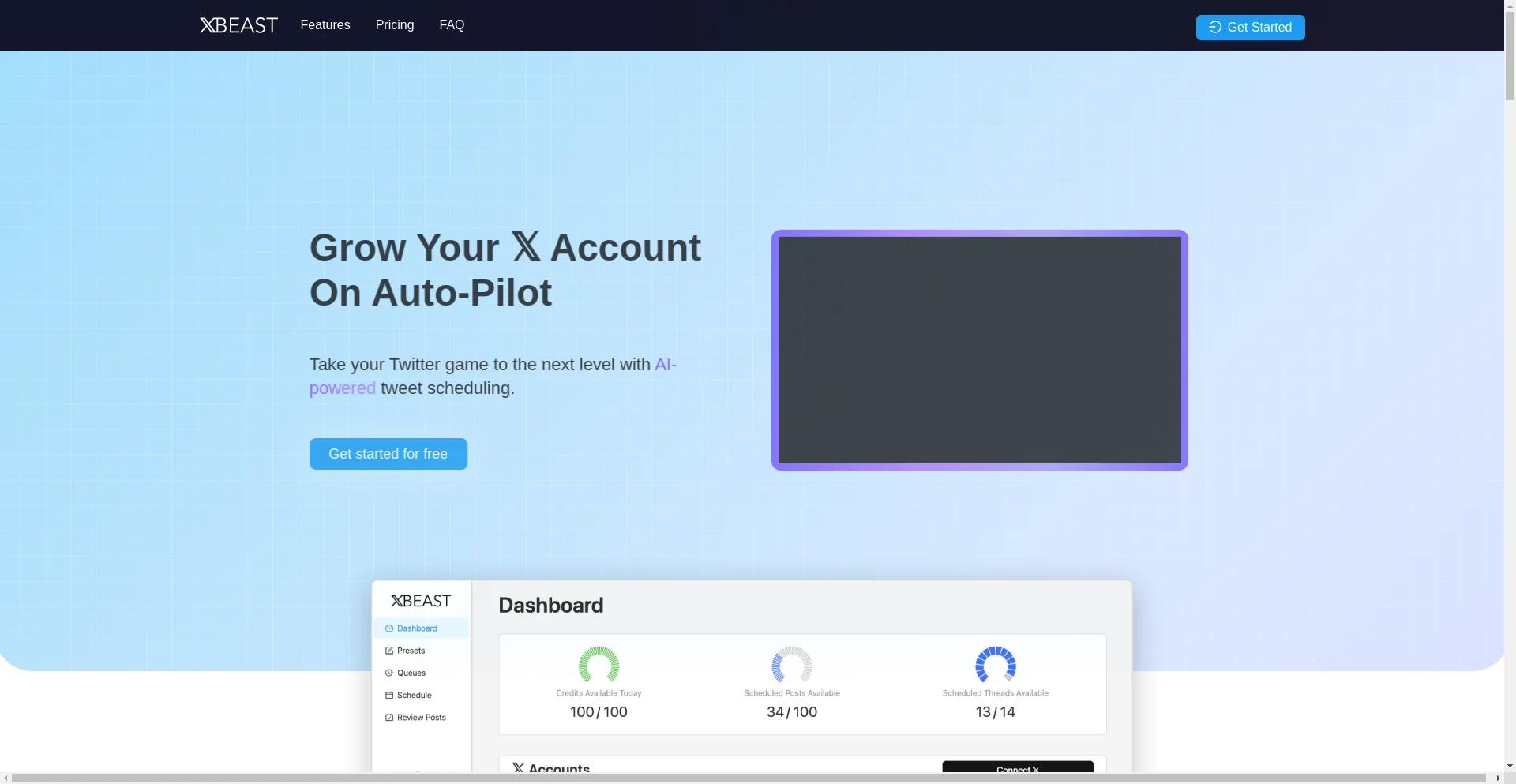
Task: Click the Review Posts check icon
Action: [x=389, y=718]
